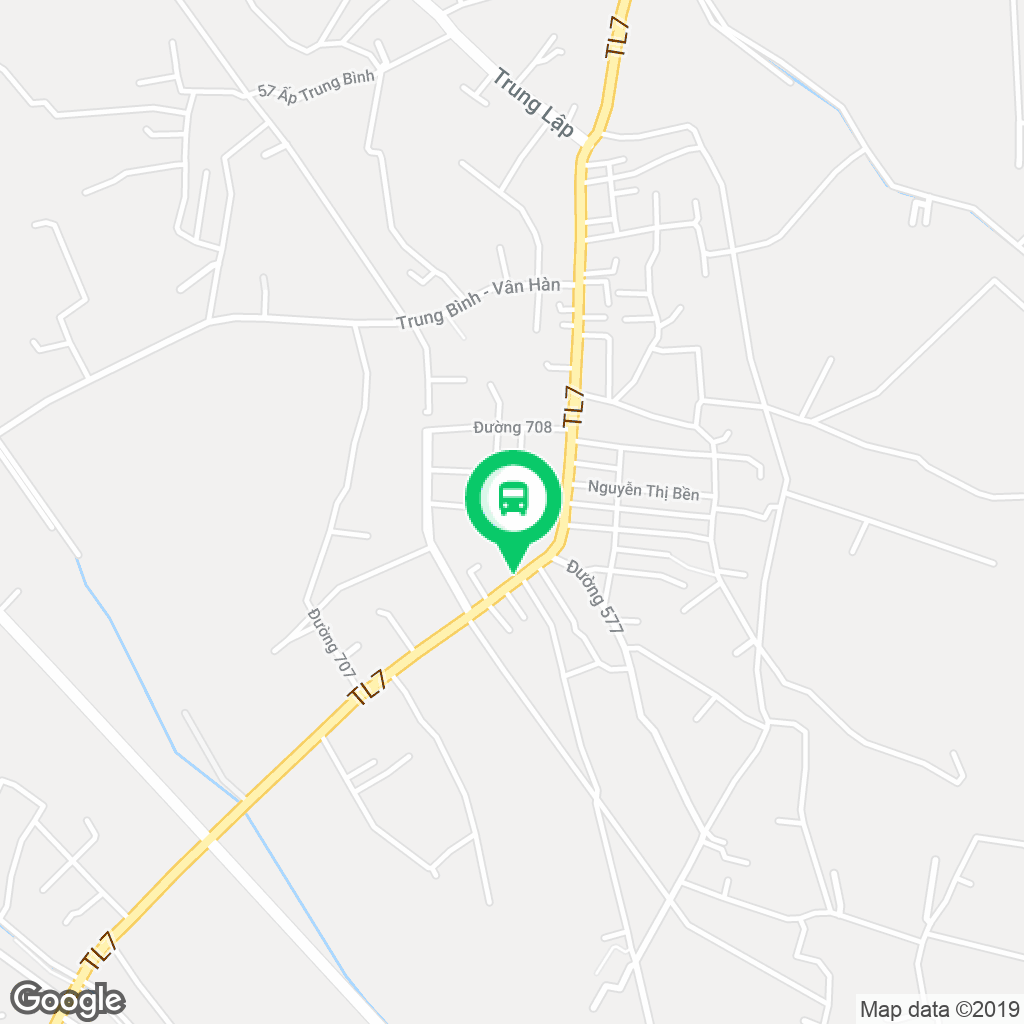Click the tip of the green location pin

click(x=513, y=569)
